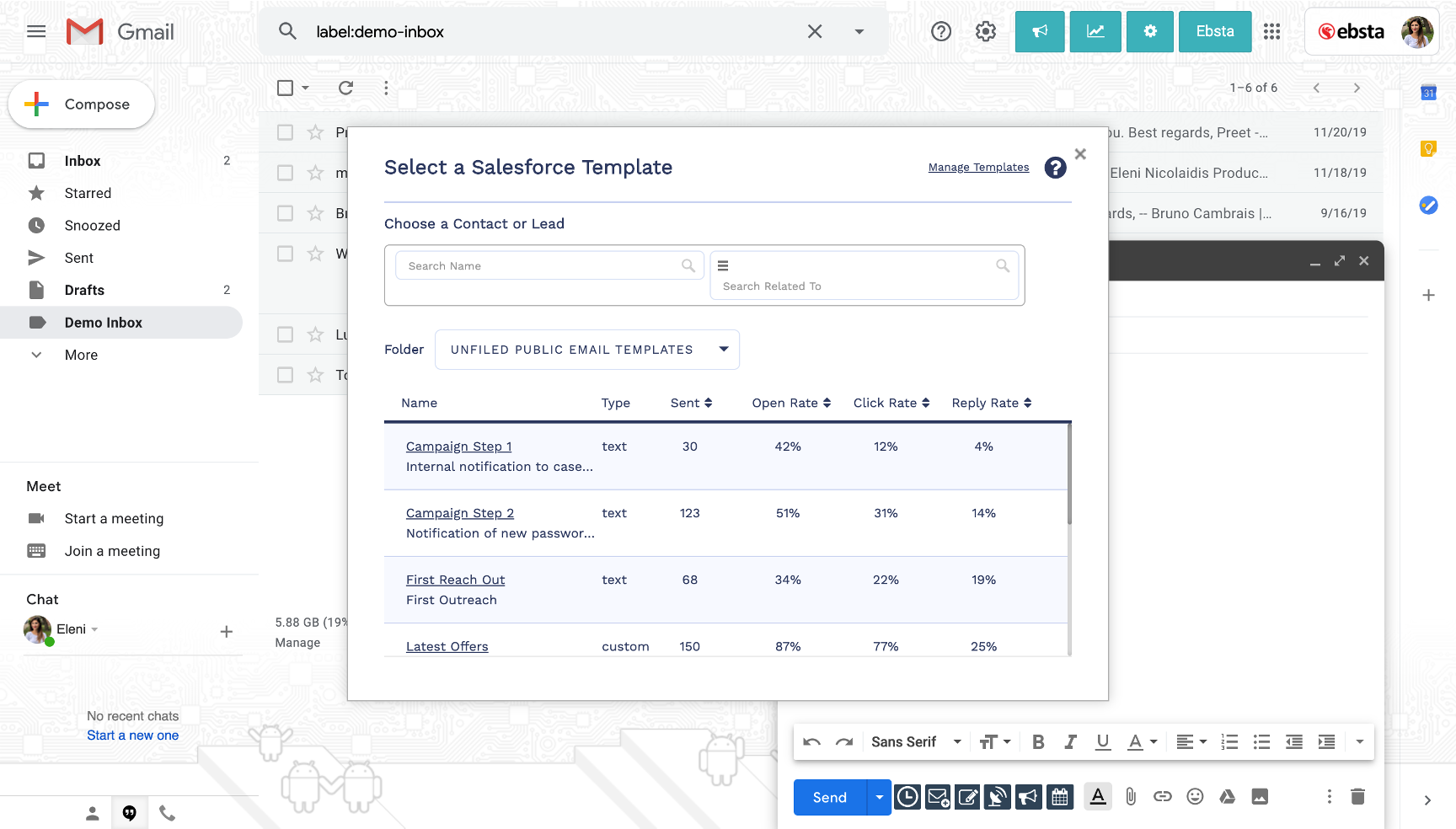
Task: Open the Sans Serif font dropdown
Action: [916, 742]
